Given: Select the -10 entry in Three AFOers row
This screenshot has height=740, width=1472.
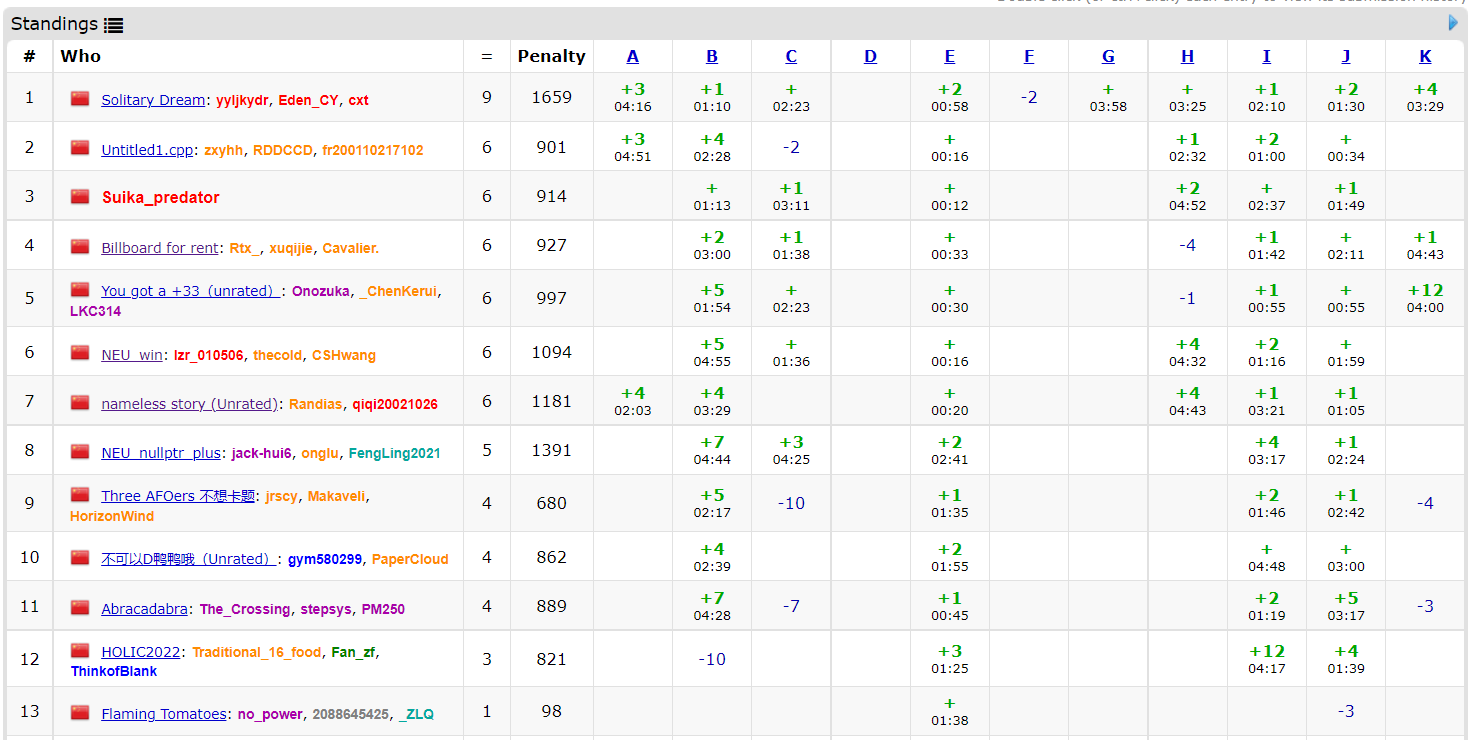Looking at the screenshot, I should pyautogui.click(x=790, y=504).
